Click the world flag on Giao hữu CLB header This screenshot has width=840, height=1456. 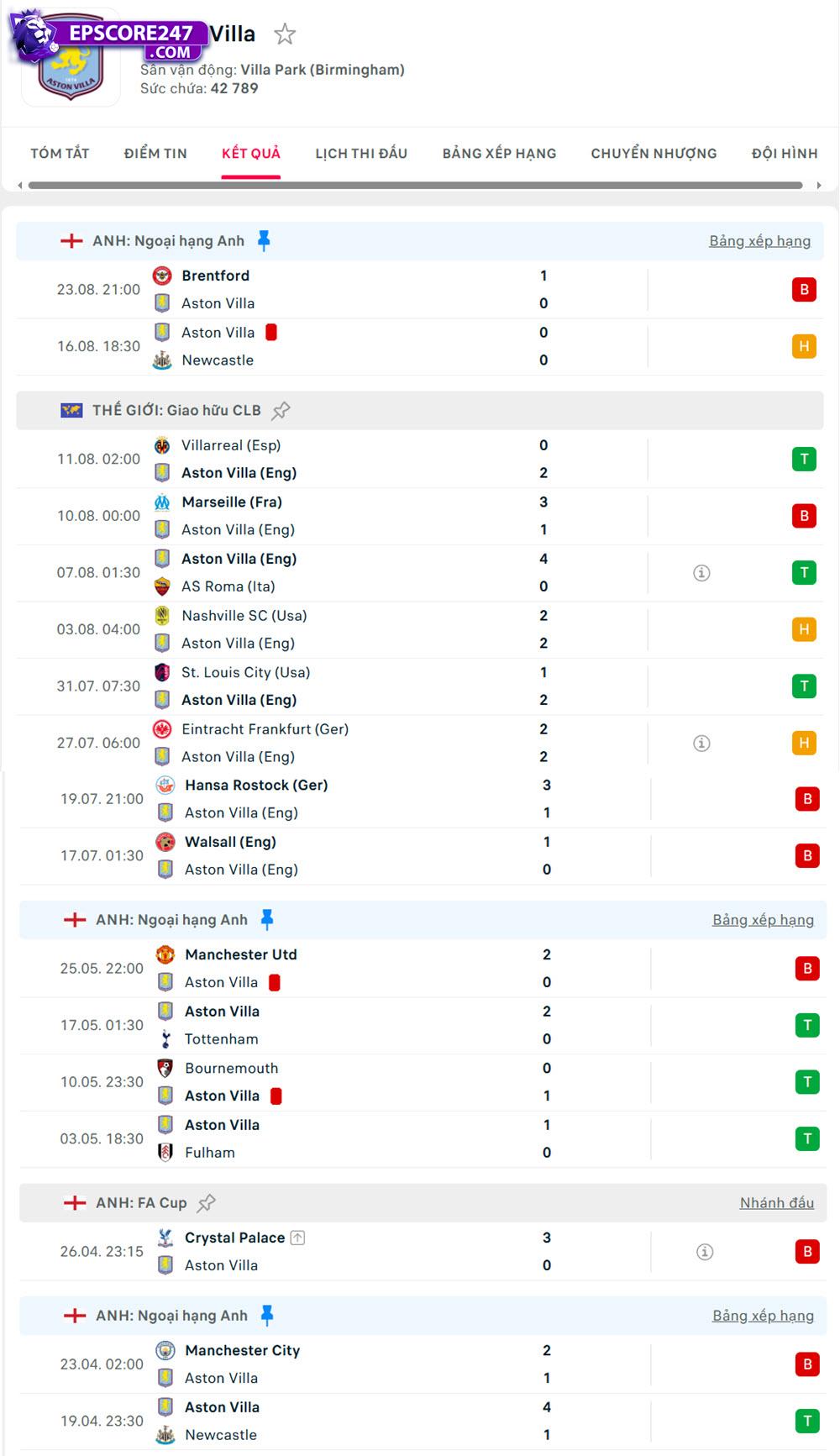[73, 410]
